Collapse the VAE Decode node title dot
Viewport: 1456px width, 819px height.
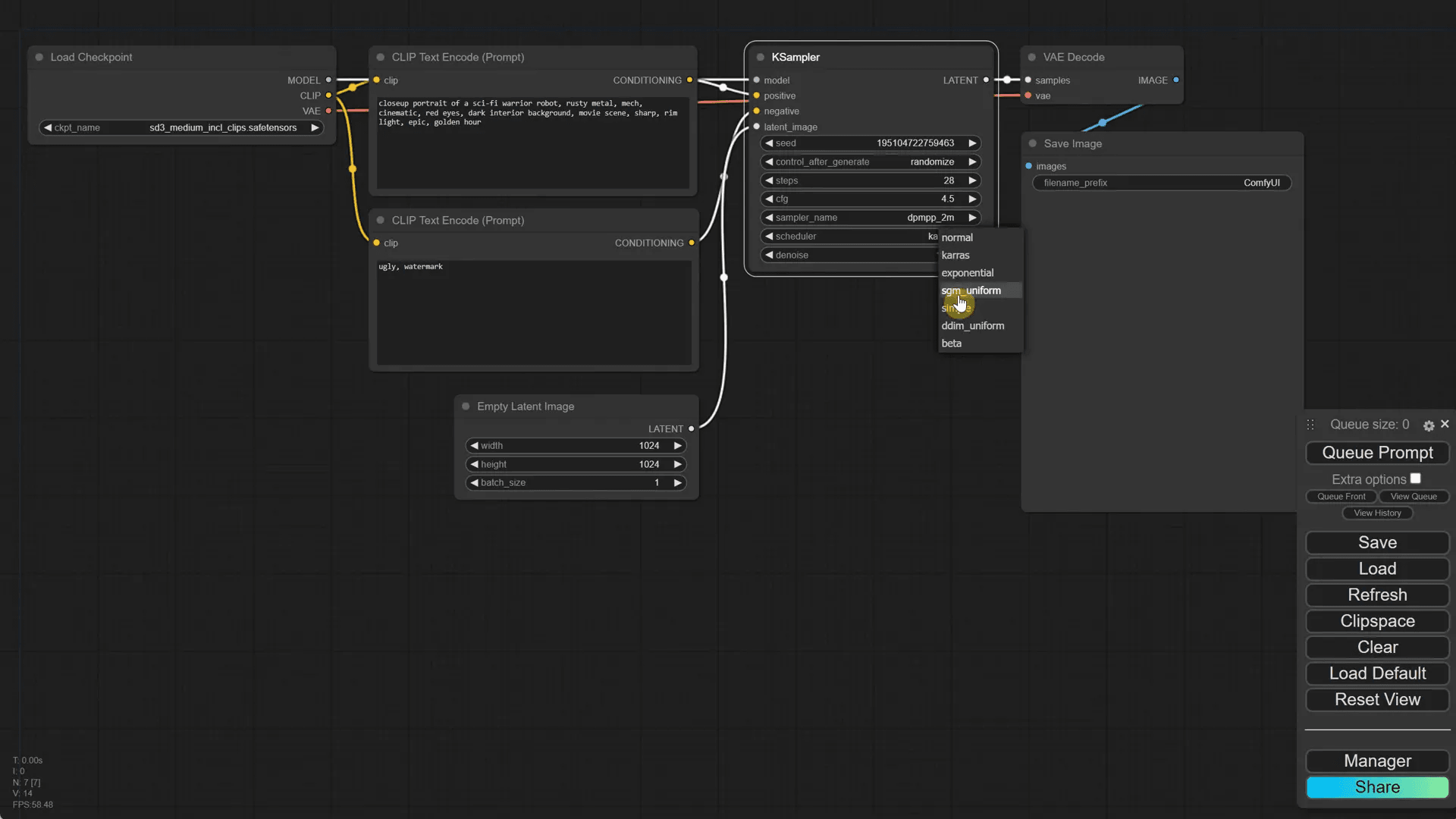[x=1032, y=57]
